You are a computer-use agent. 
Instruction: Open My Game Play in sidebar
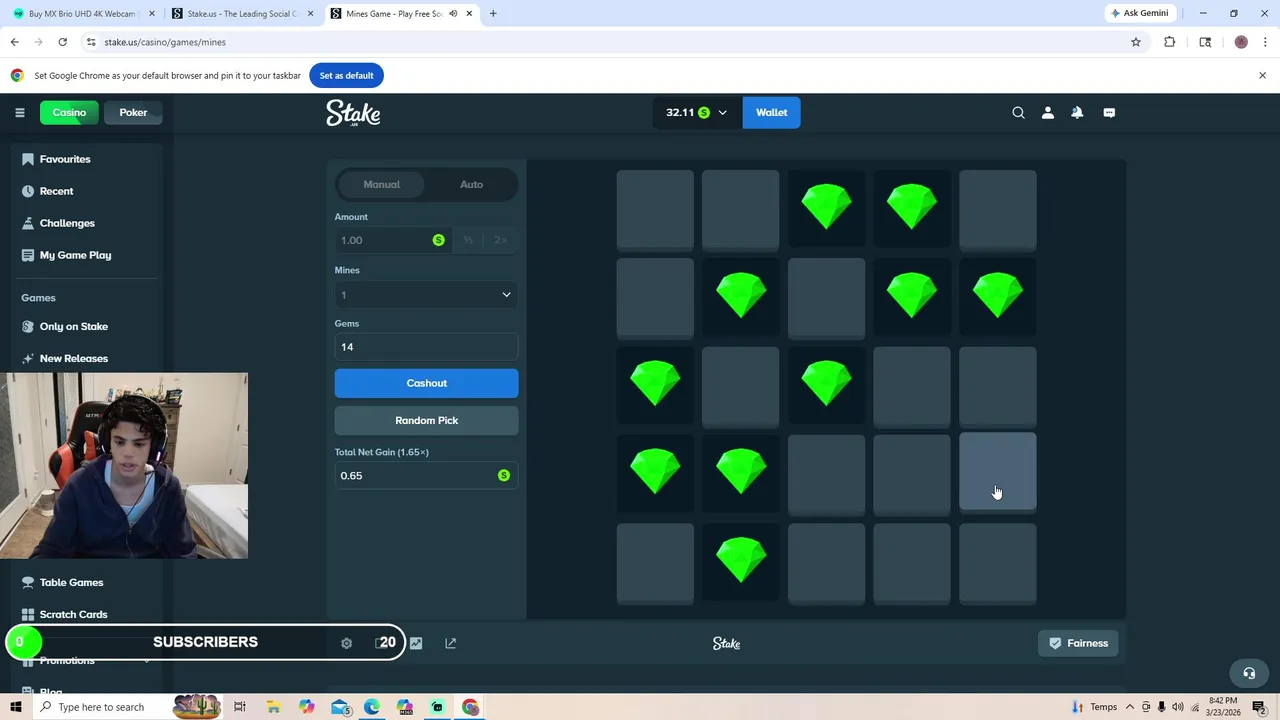click(75, 255)
